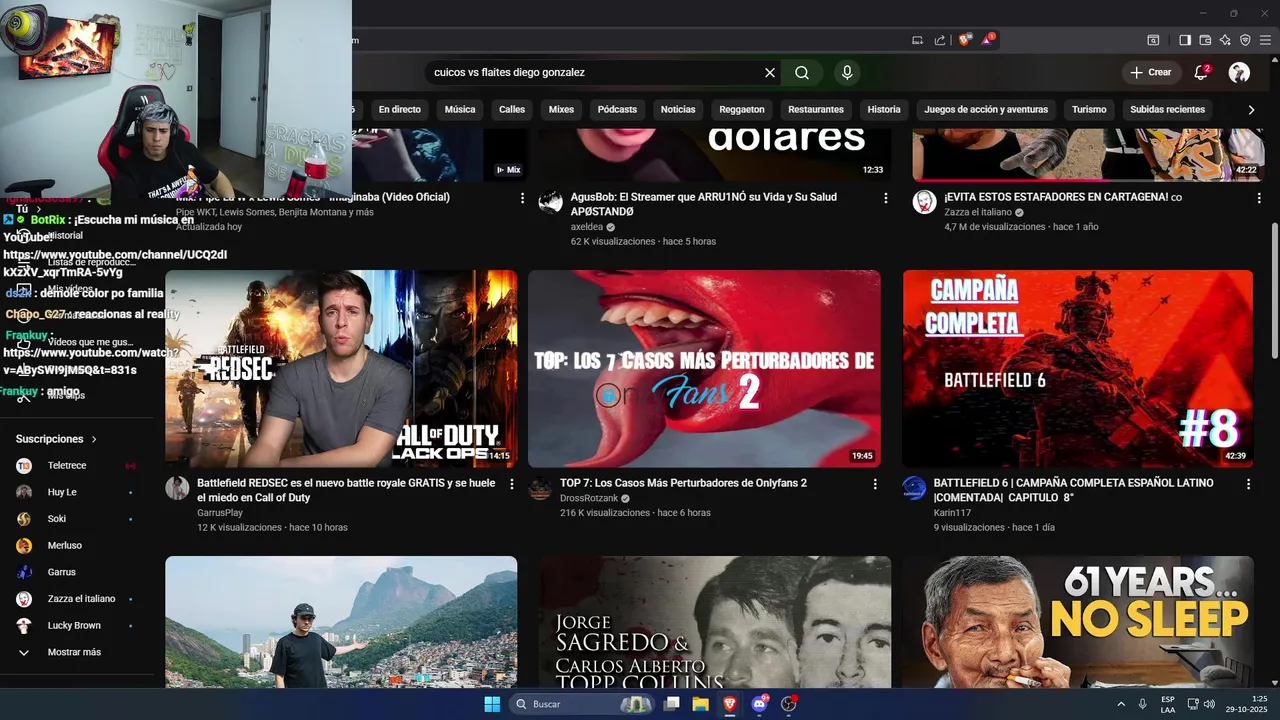The width and height of the screenshot is (1280, 720).
Task: Go to the Karin117 channel link
Action: coord(952,513)
